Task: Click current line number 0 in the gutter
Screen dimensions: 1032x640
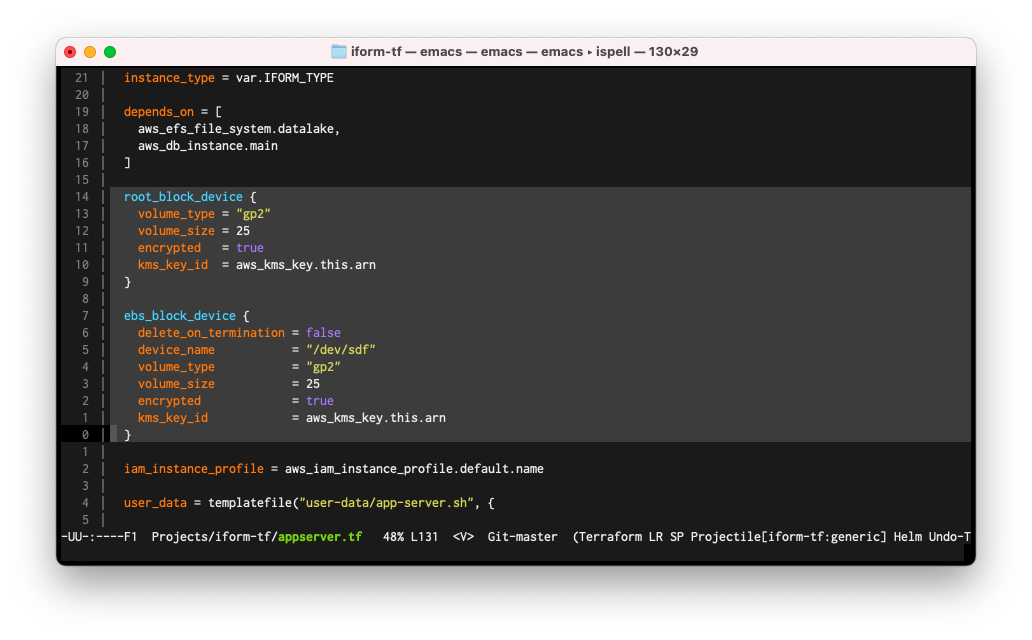Action: click(x=85, y=435)
